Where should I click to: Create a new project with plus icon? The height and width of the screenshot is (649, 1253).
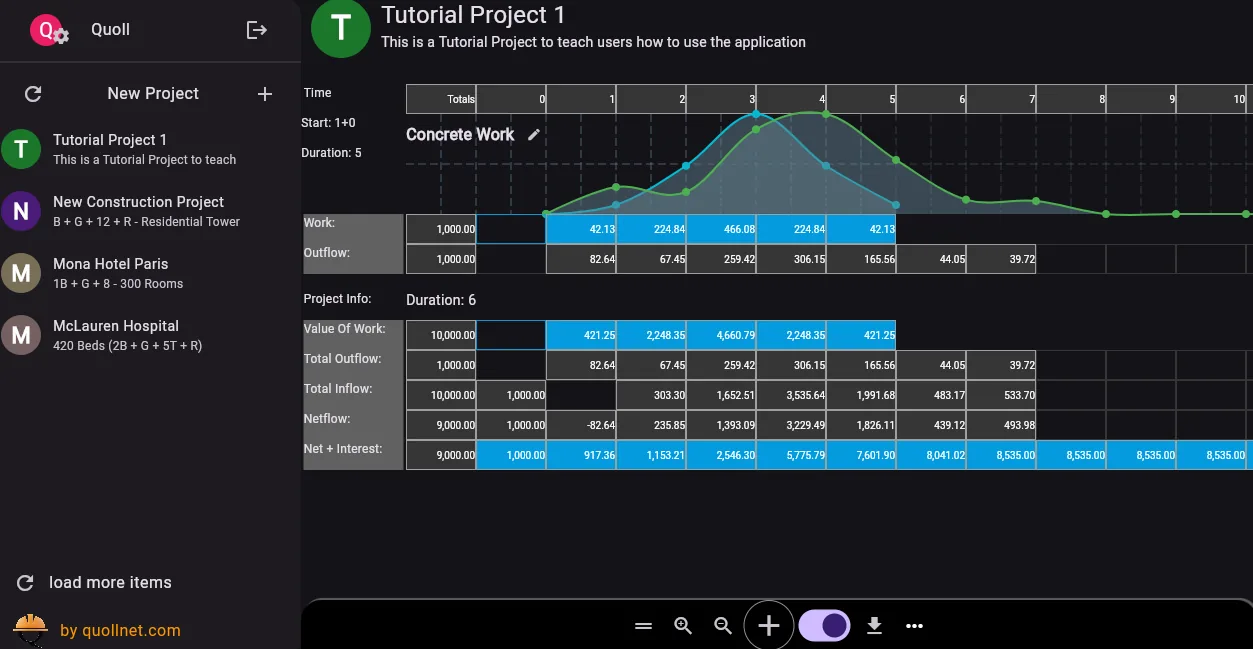(264, 94)
